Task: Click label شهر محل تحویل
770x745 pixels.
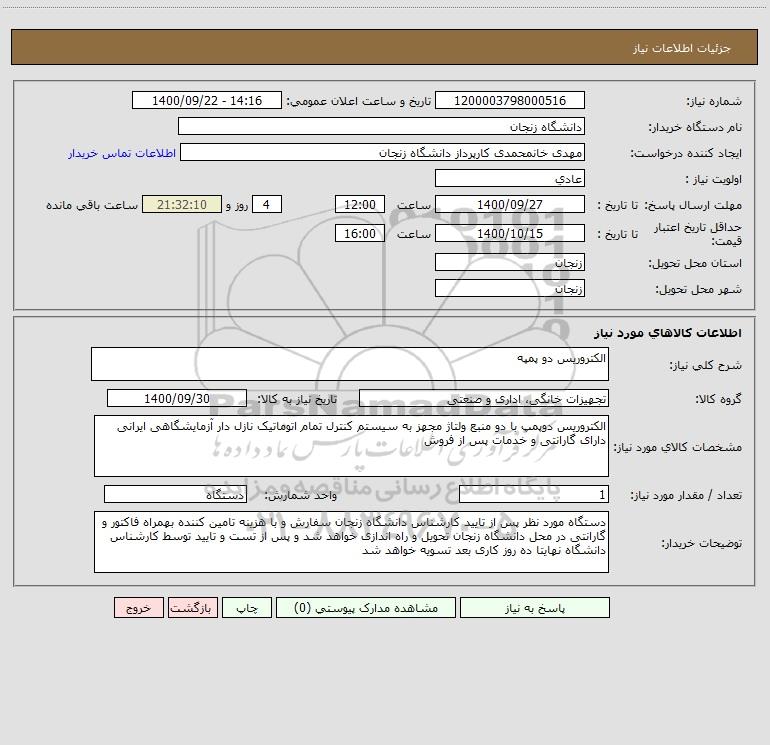Action: pyautogui.click(x=699, y=289)
